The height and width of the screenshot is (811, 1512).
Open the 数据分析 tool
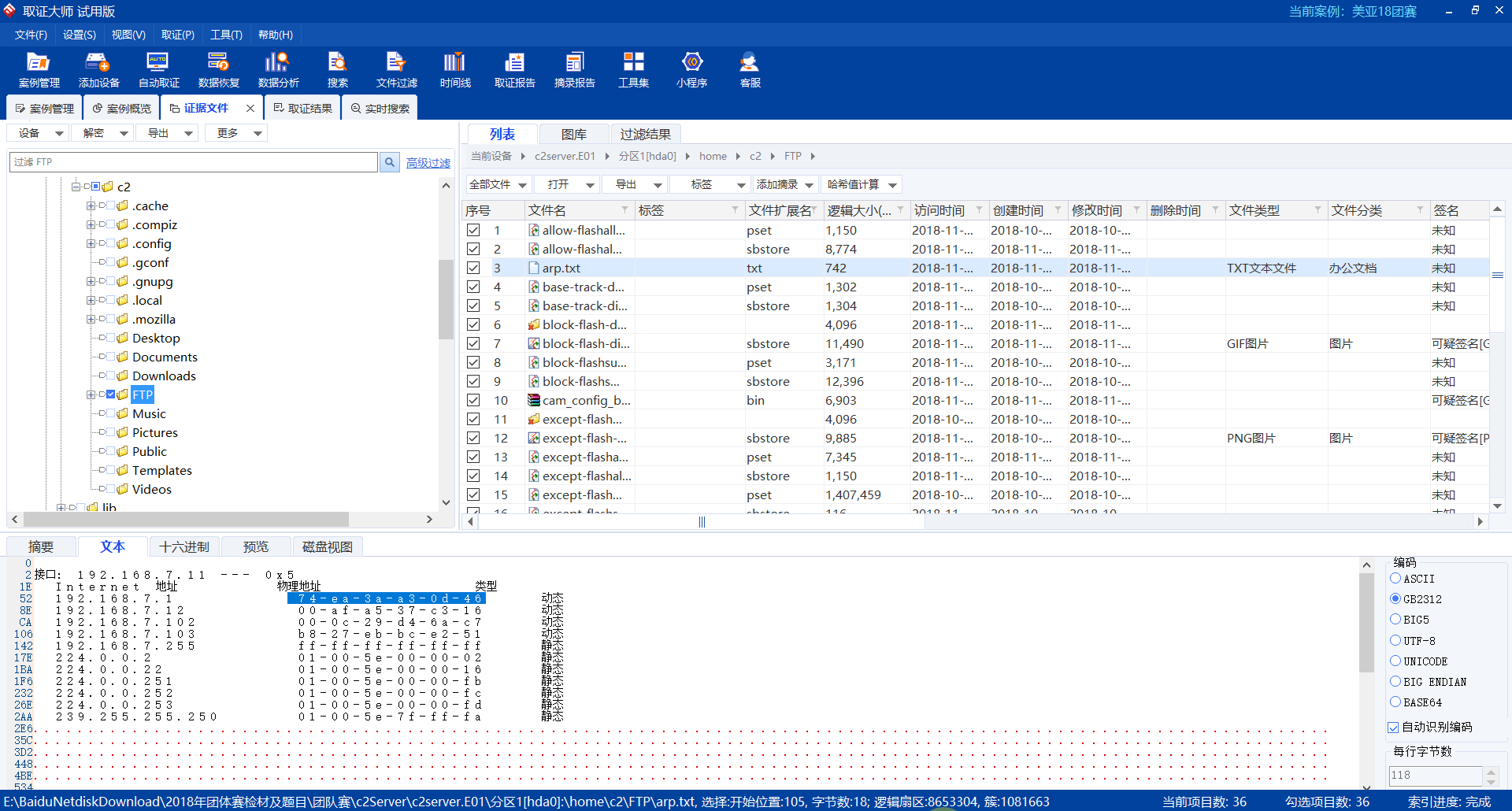[x=278, y=69]
